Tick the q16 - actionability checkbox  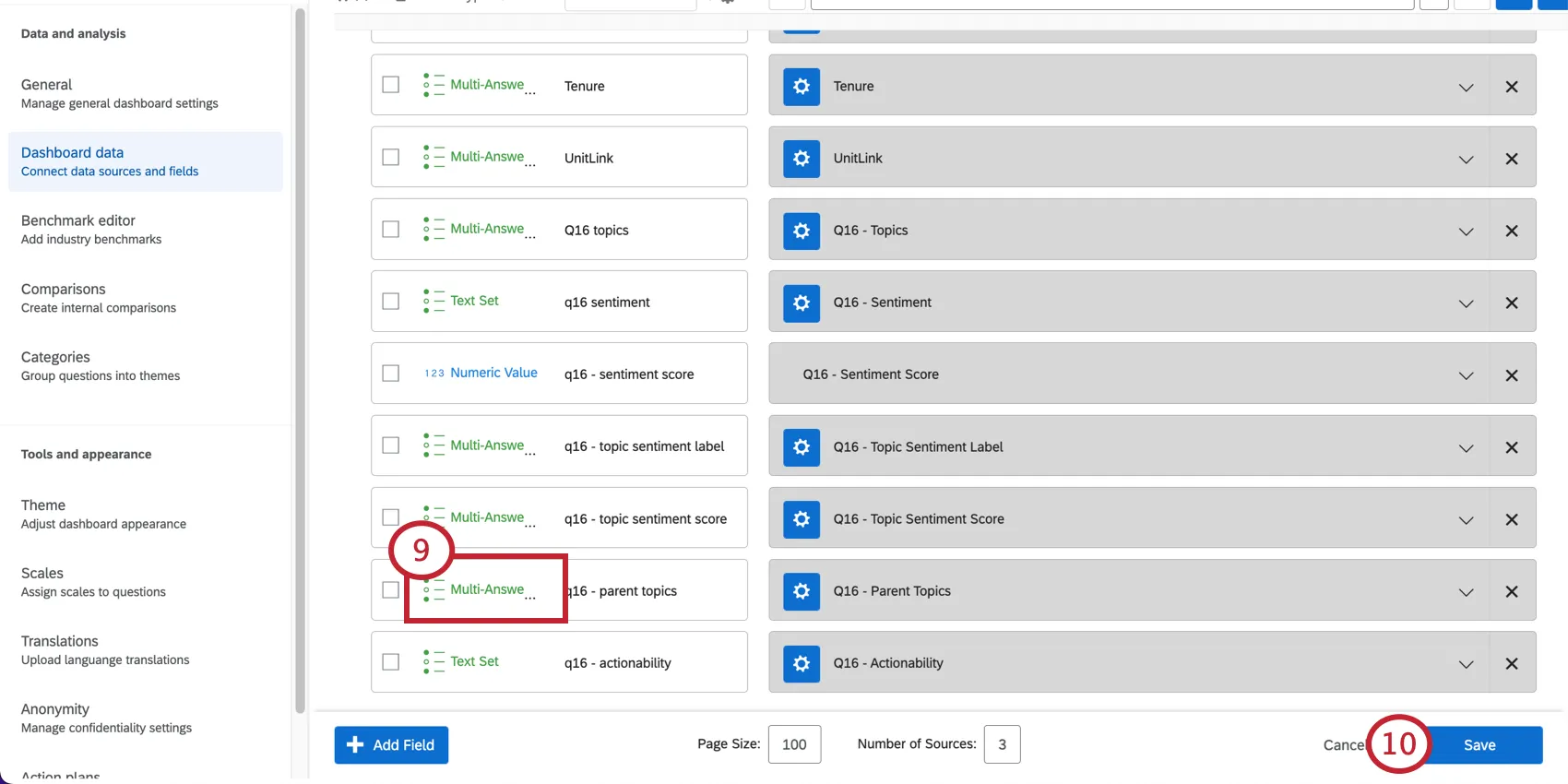[x=391, y=662]
